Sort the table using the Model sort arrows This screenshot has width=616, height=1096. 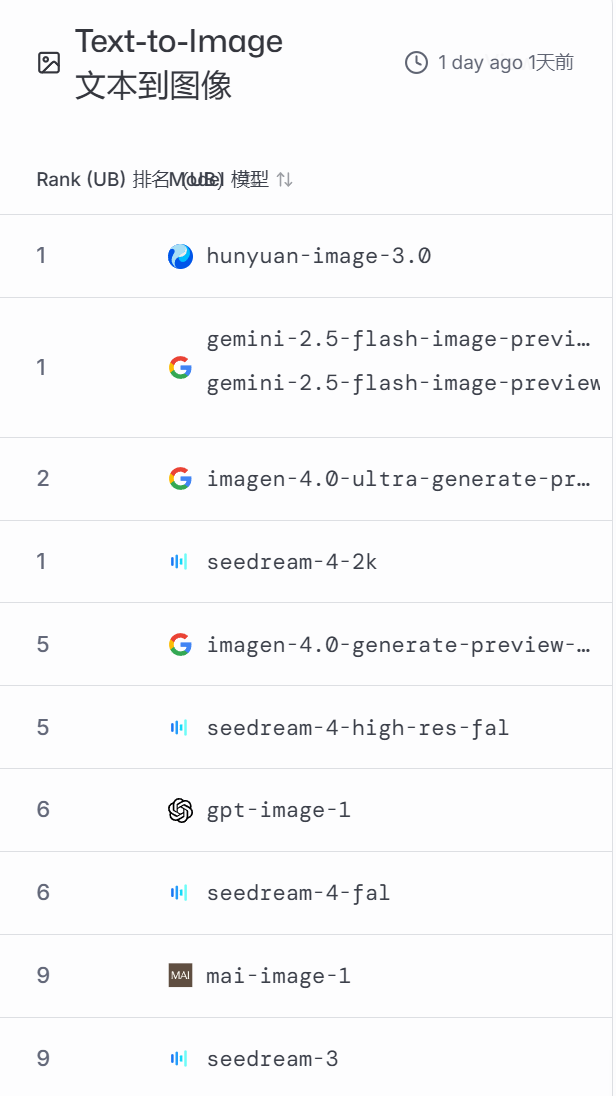[285, 180]
